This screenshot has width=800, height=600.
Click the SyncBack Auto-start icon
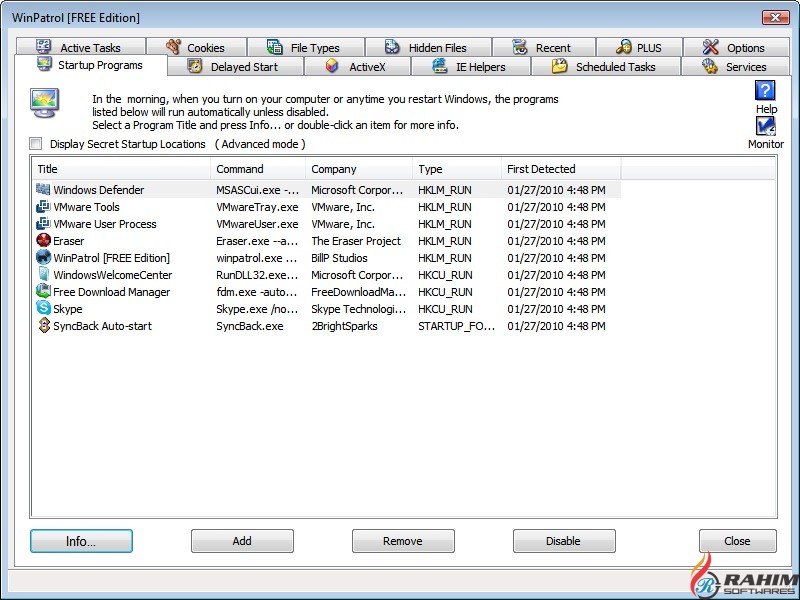click(x=44, y=326)
